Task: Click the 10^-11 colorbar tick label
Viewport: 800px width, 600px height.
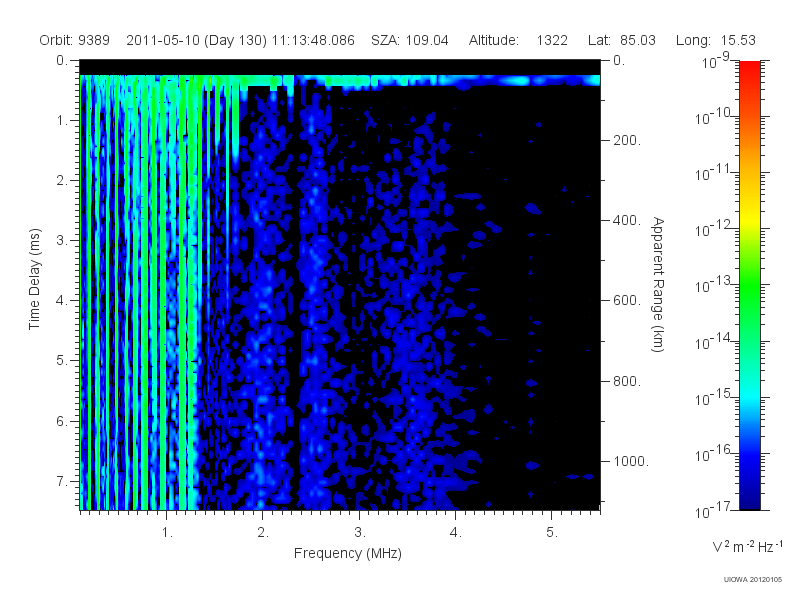Action: click(x=715, y=173)
